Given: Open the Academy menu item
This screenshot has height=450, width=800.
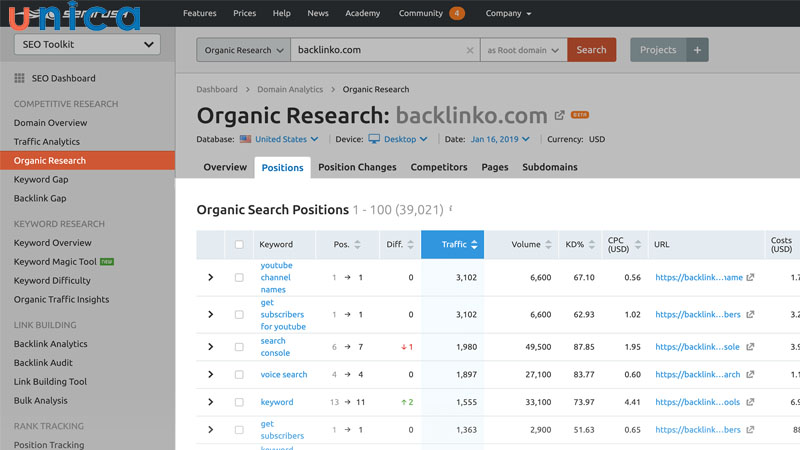Looking at the screenshot, I should pos(363,13).
